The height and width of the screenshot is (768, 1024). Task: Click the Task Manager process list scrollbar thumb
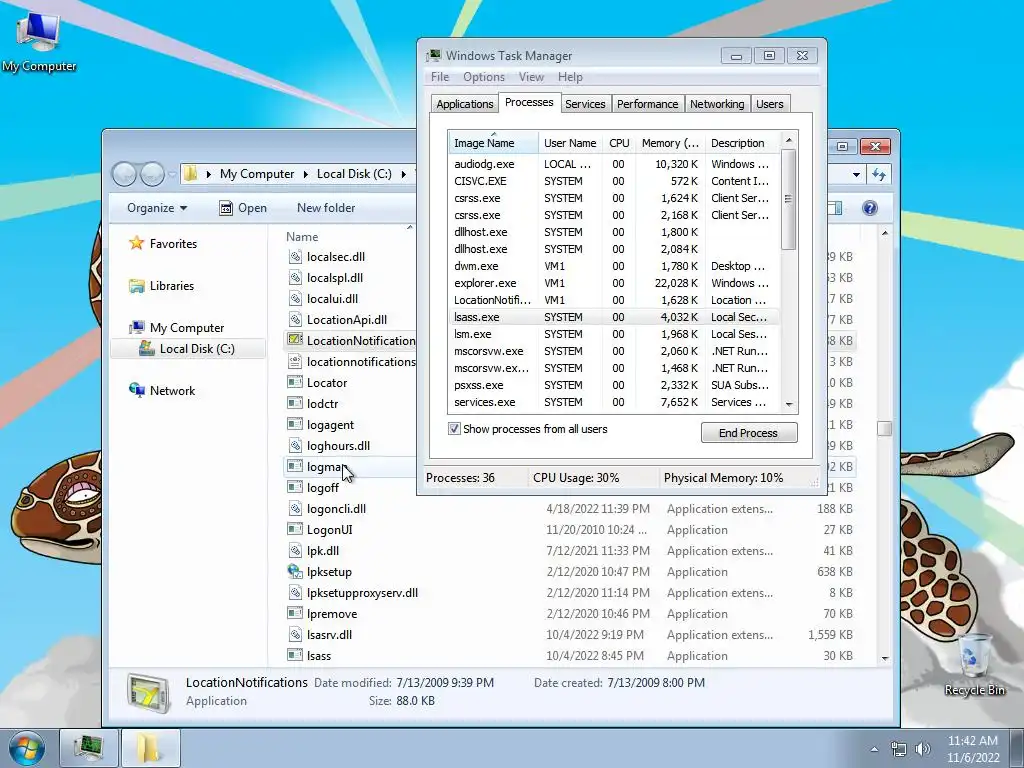pyautogui.click(x=788, y=199)
